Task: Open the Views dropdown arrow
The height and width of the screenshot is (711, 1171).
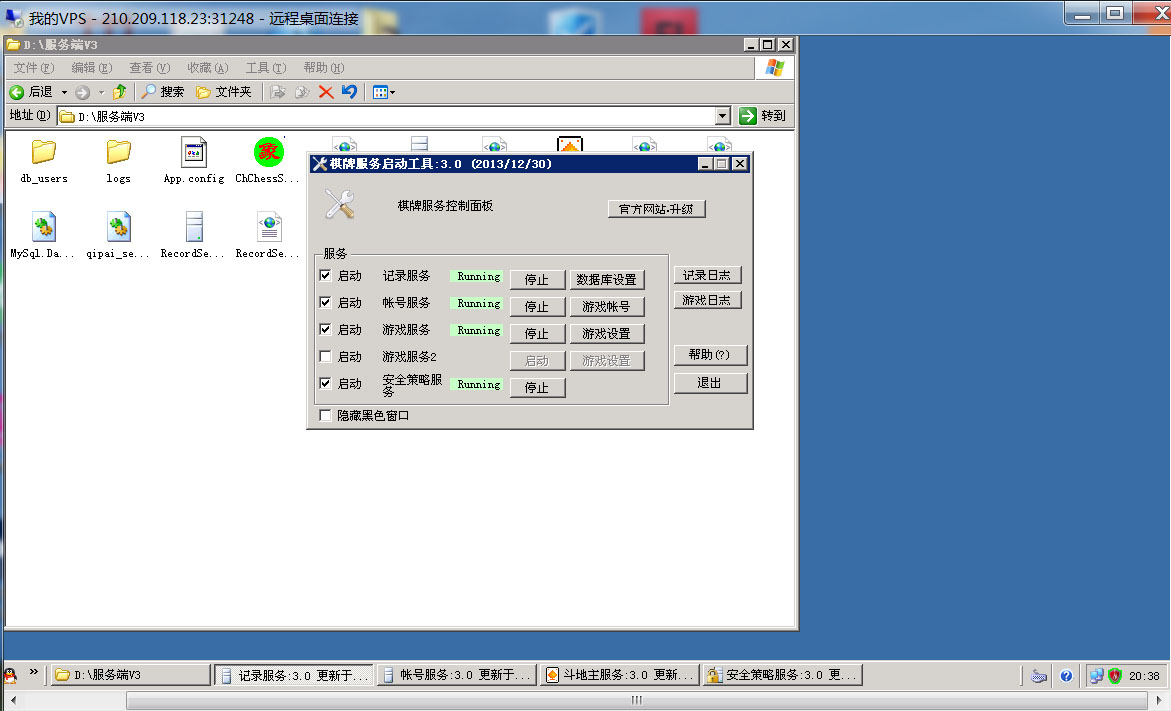Action: click(393, 93)
